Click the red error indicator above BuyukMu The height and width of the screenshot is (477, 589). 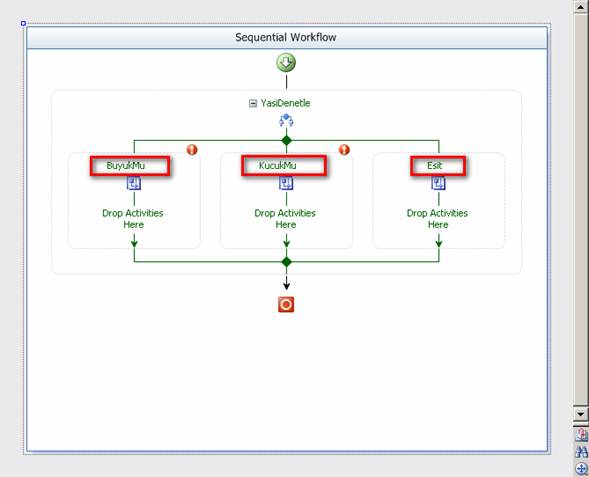[192, 149]
